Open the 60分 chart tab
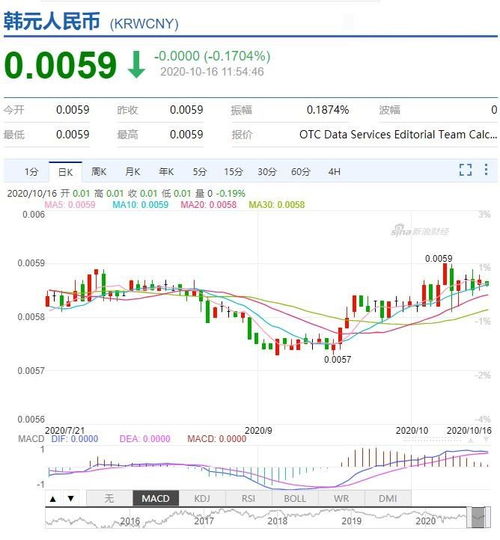The image size is (500, 540). 301,172
